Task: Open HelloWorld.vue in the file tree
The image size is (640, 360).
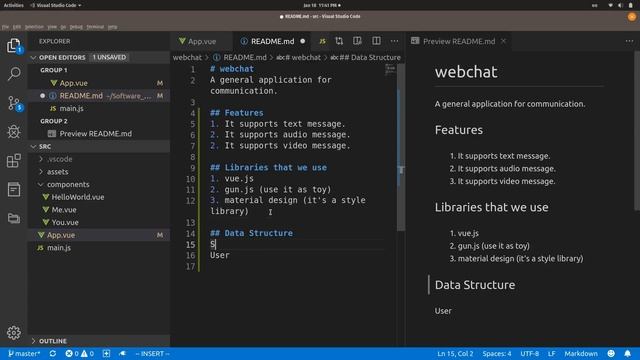Action: 78,197
